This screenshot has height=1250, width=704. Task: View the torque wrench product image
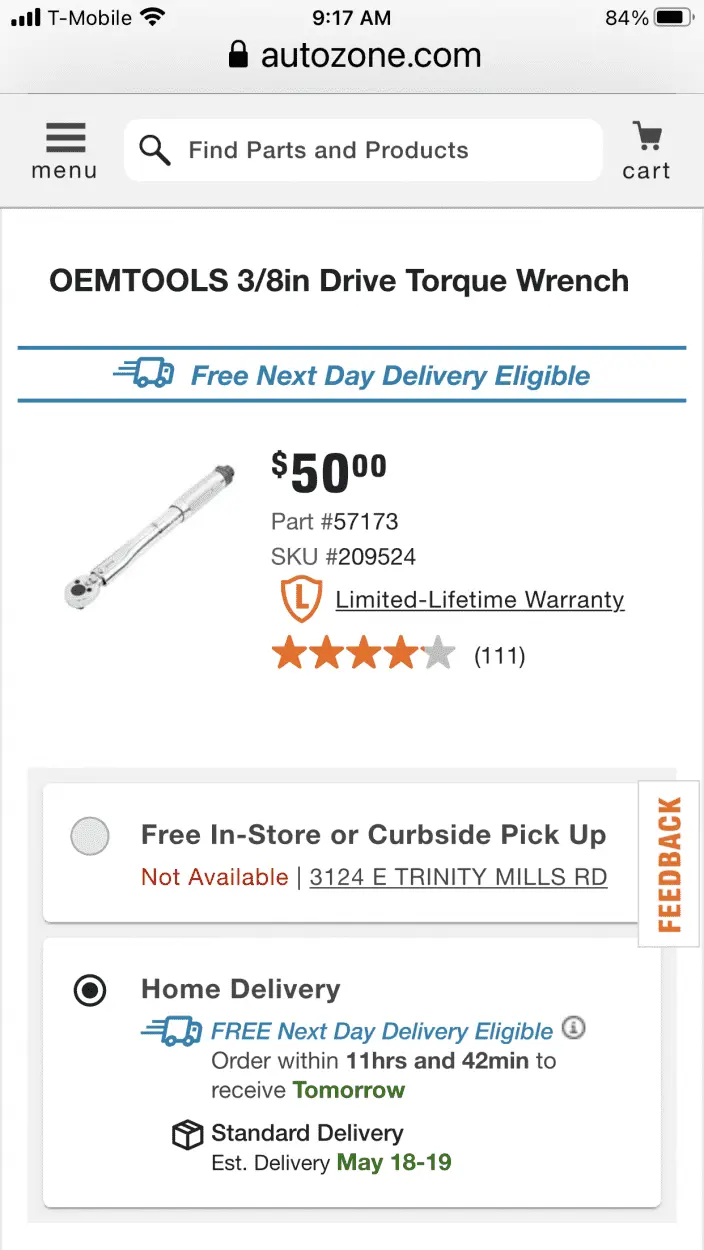pos(148,535)
